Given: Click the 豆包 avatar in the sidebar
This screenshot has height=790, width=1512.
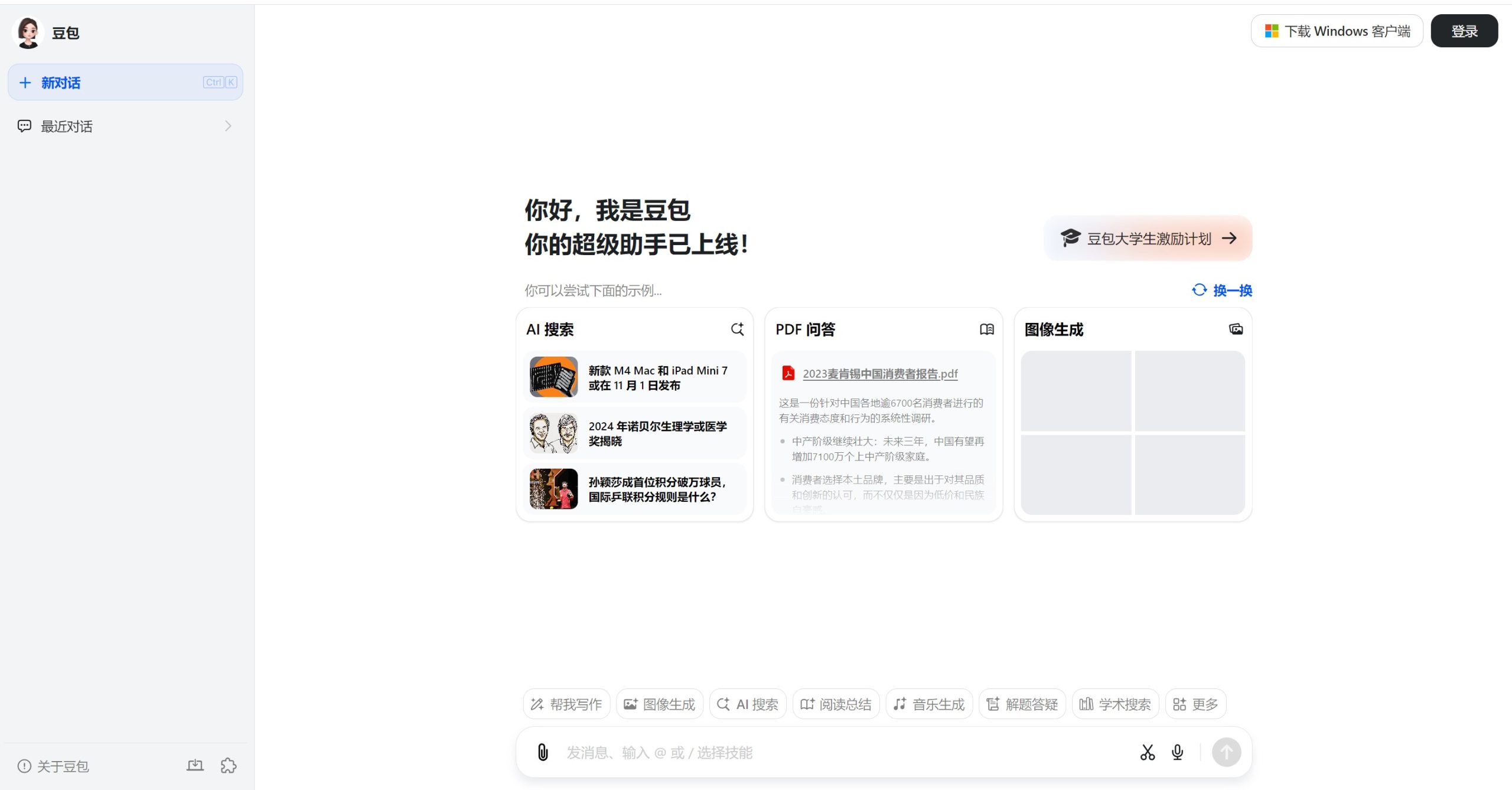Looking at the screenshot, I should pyautogui.click(x=27, y=32).
